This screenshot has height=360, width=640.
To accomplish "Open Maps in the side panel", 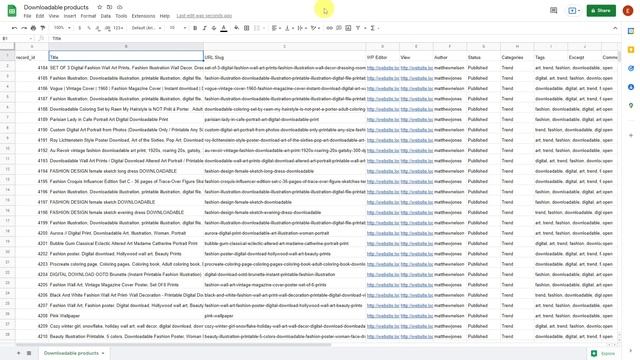I will pos(631,105).
